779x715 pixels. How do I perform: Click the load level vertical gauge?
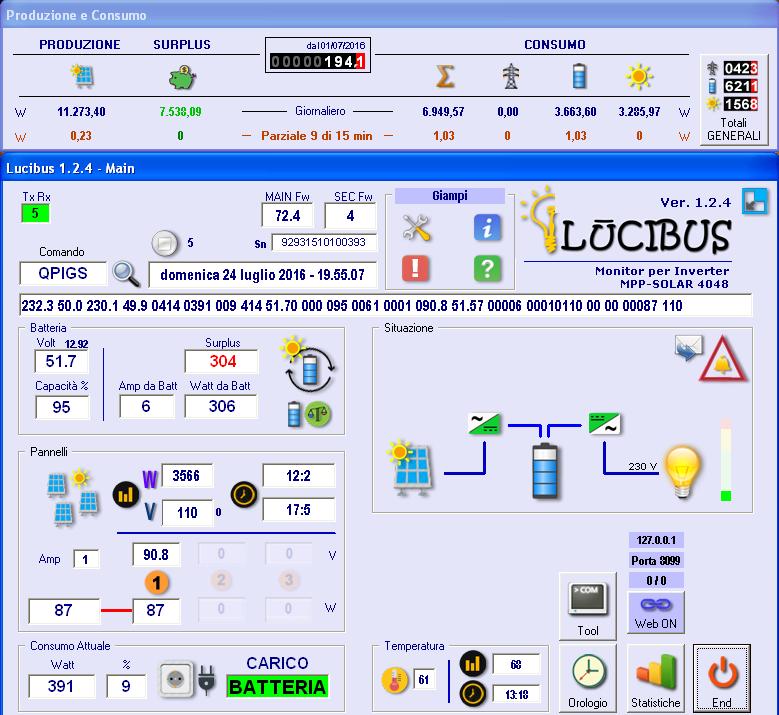tap(726, 460)
